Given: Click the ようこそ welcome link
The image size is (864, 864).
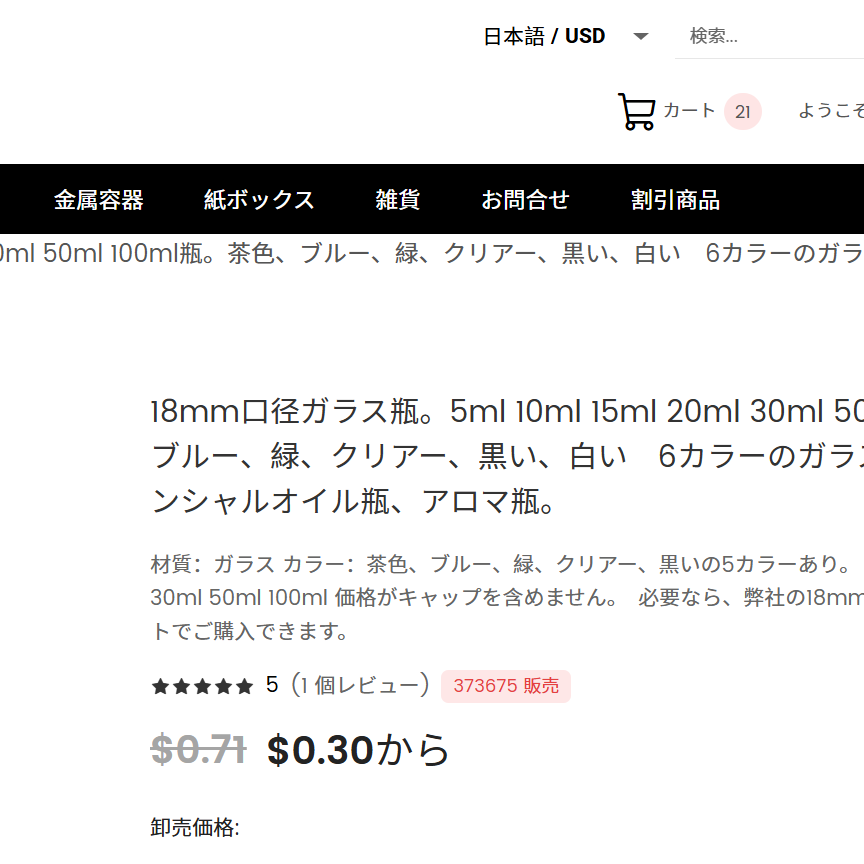Looking at the screenshot, I should (830, 111).
